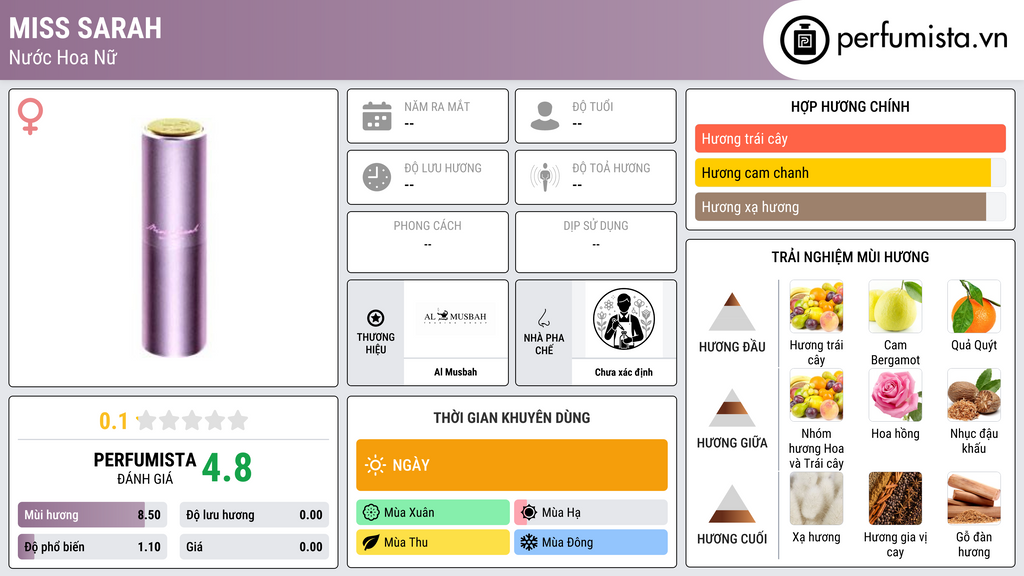Select the Gỗ đàn hương note image
1024x576 pixels.
[974, 499]
